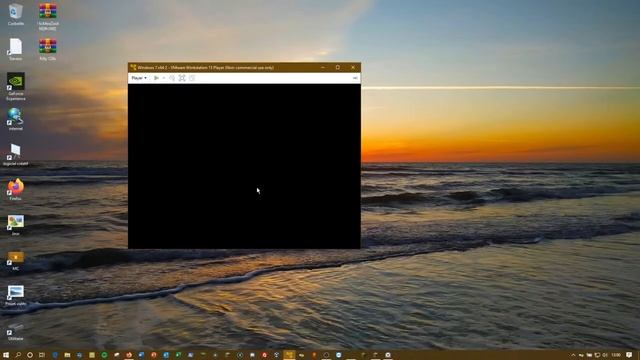
Task: Open the Windows Start menu
Action: pos(6,355)
